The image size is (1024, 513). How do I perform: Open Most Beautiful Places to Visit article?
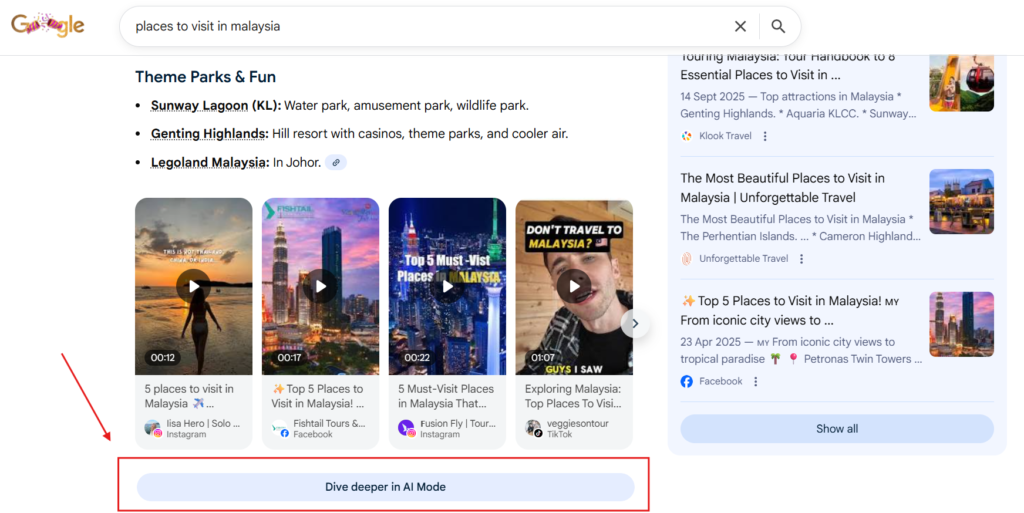(782, 188)
